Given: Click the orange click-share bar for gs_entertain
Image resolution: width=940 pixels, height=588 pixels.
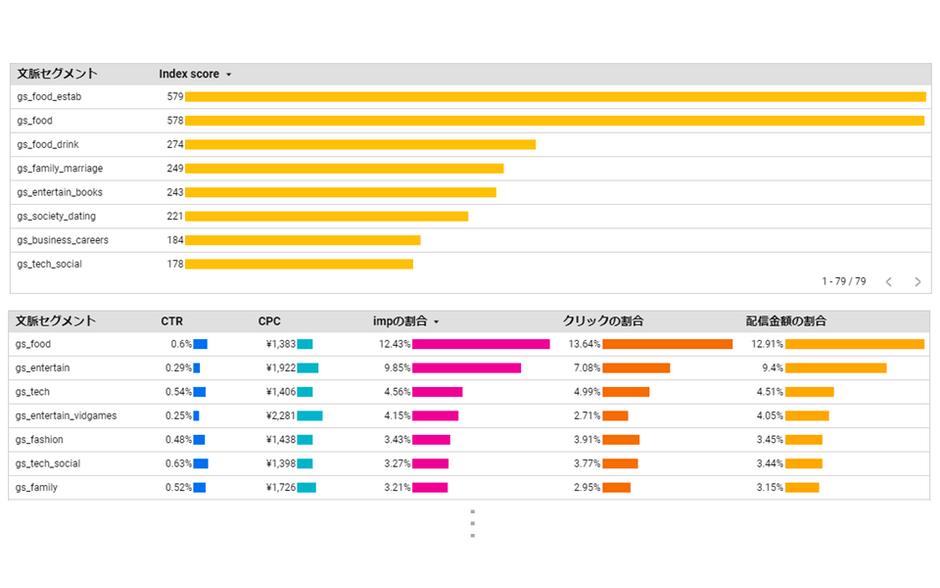Looking at the screenshot, I should [636, 368].
